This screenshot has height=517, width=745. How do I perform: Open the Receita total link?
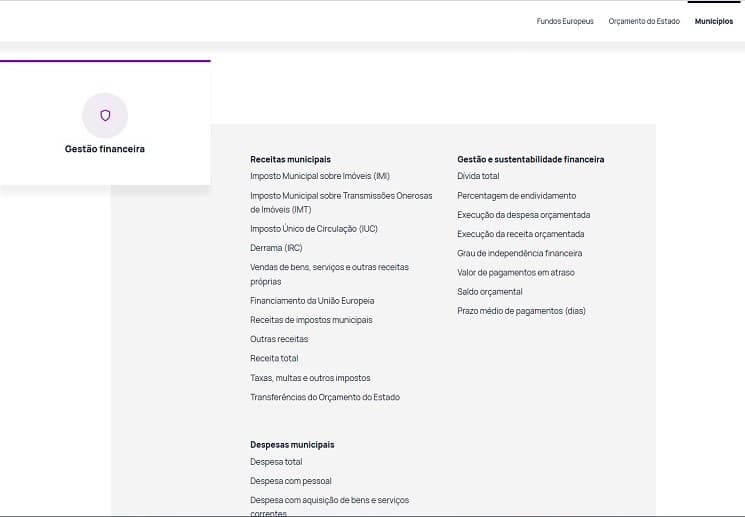tap(274, 358)
